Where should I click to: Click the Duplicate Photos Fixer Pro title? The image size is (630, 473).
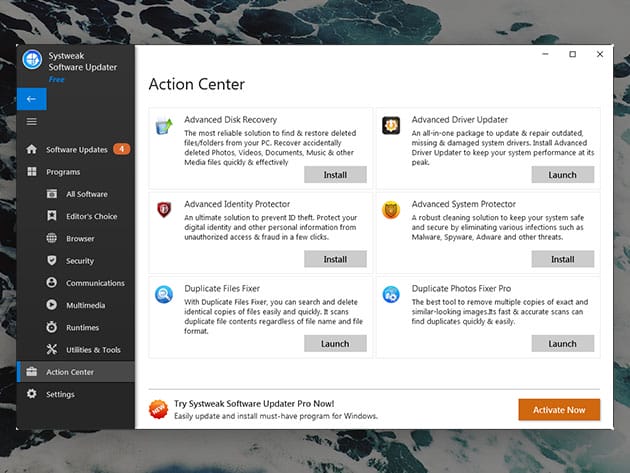[x=461, y=289]
